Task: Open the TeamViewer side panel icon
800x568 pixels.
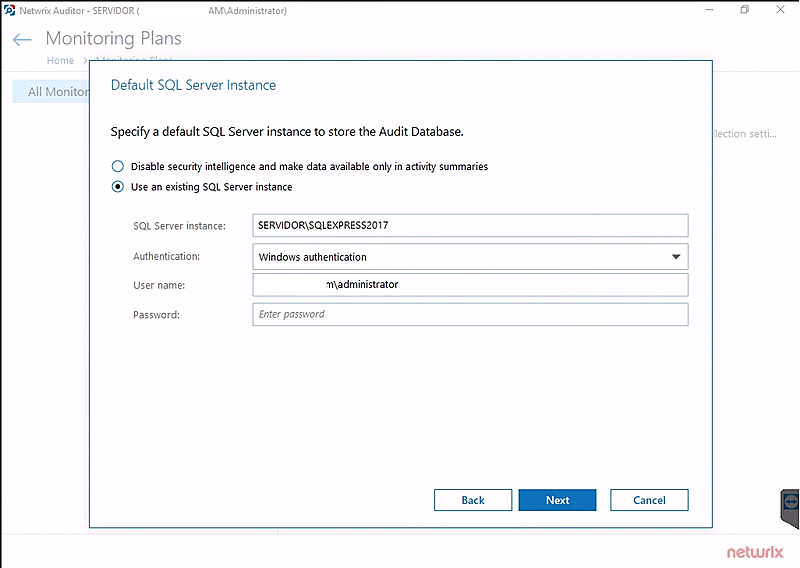Action: [x=790, y=502]
